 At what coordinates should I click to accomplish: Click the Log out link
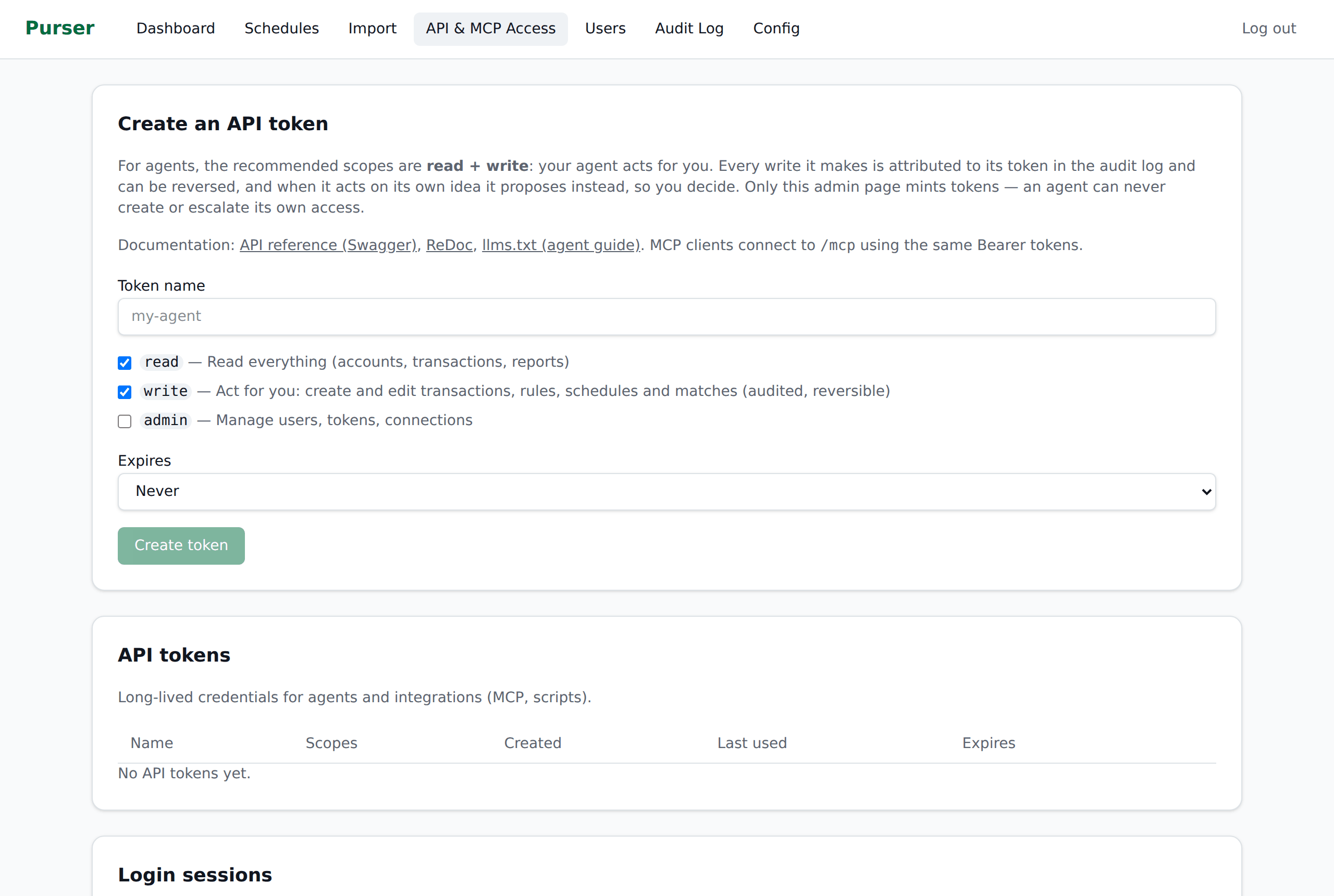(x=1268, y=29)
